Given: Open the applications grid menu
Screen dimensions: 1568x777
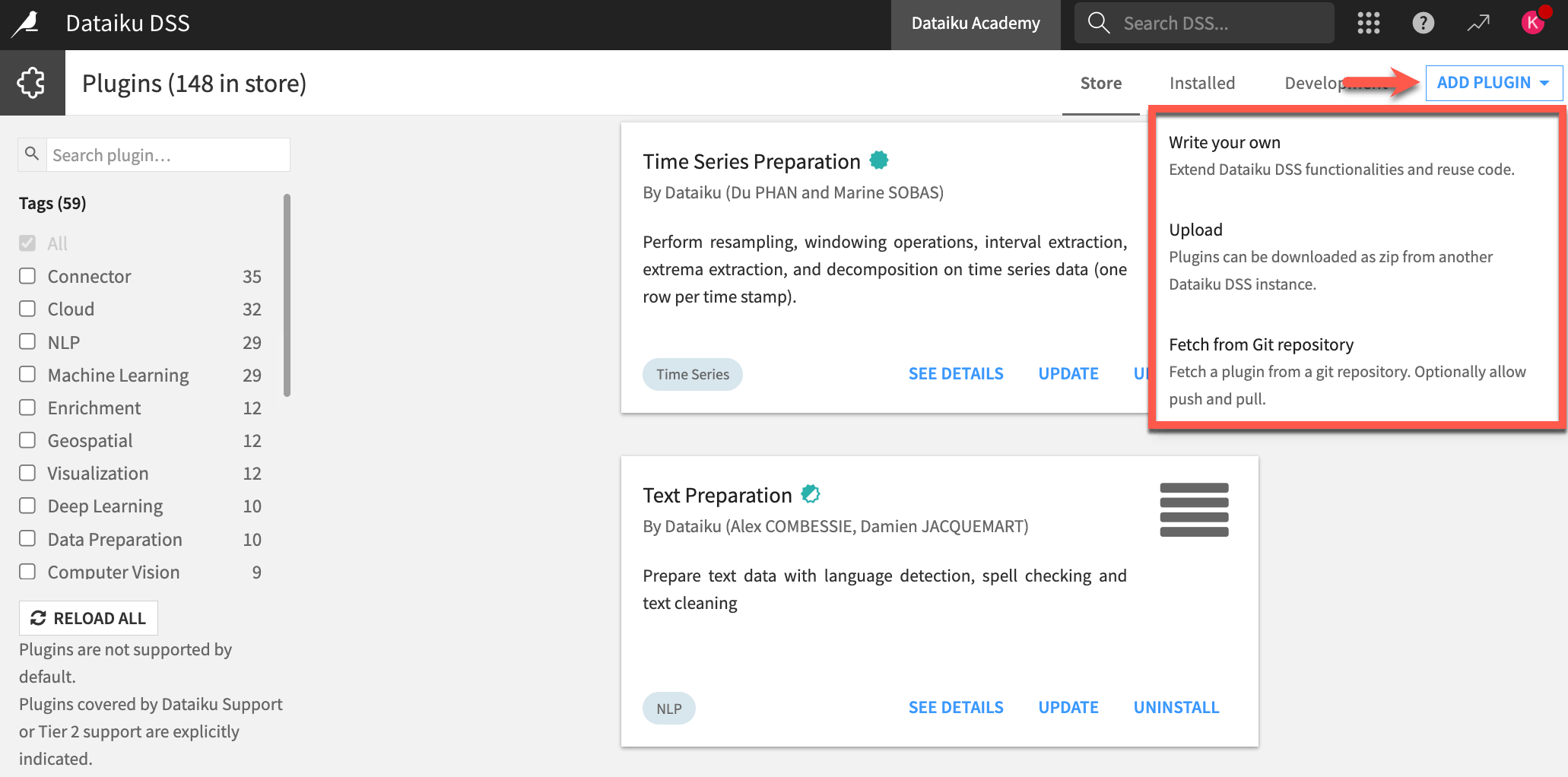Looking at the screenshot, I should 1368,23.
